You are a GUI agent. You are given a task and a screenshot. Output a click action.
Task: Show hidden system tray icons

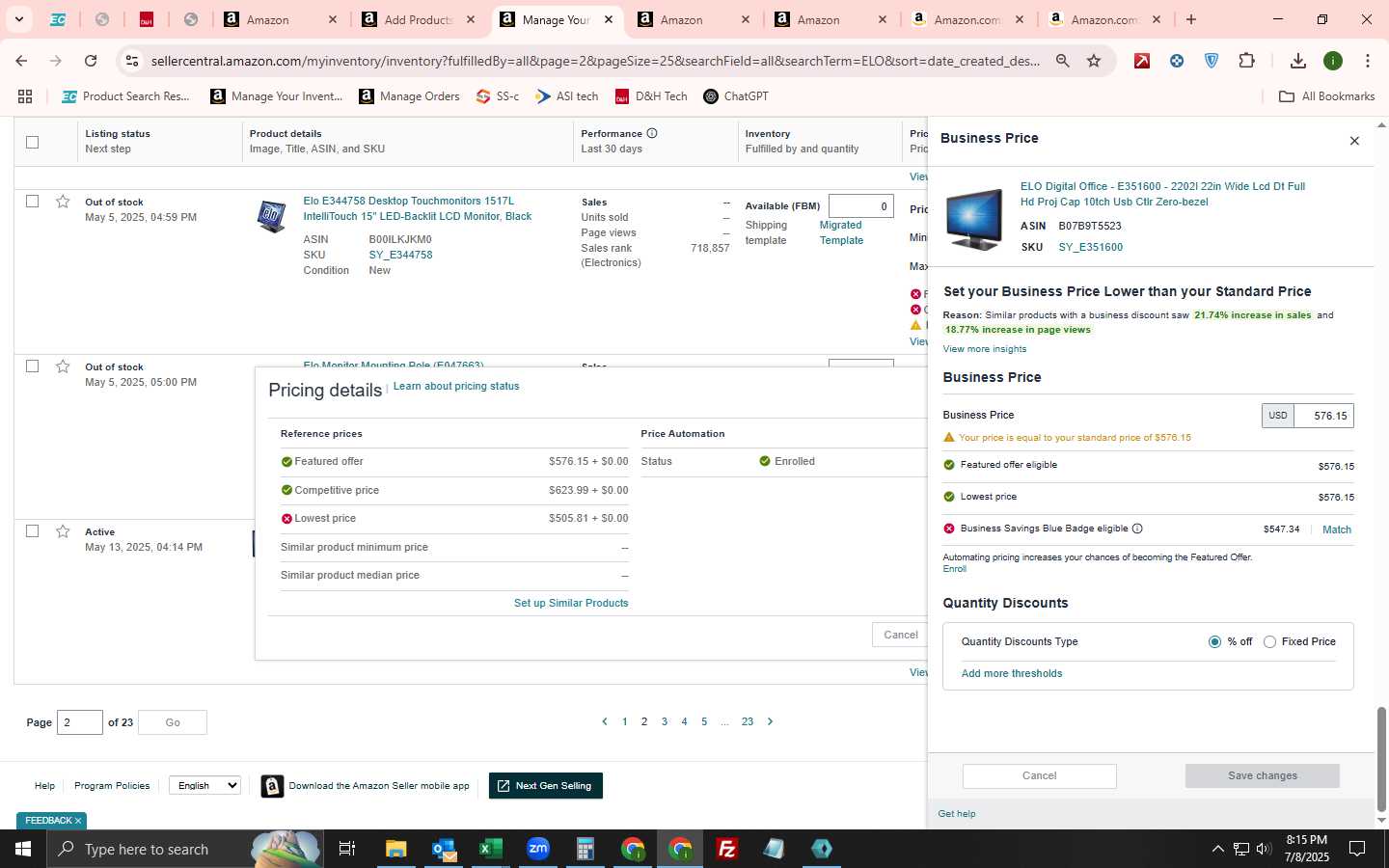click(1217, 849)
